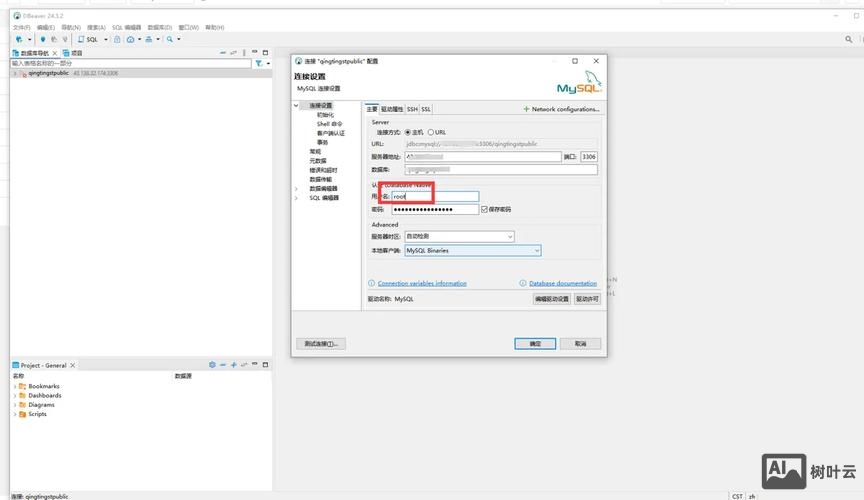Select the URL connection radio button

(x=430, y=132)
